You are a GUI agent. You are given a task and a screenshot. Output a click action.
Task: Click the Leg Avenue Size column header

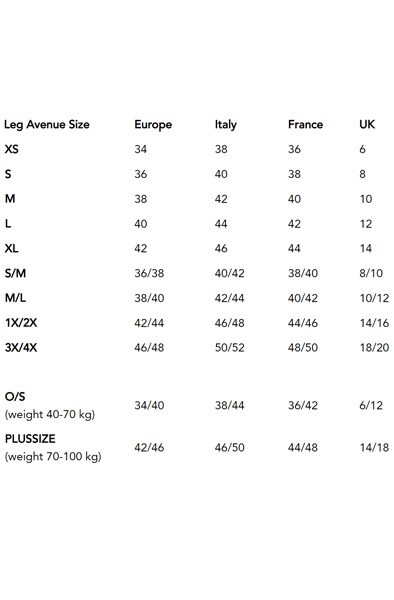pyautogui.click(x=47, y=125)
